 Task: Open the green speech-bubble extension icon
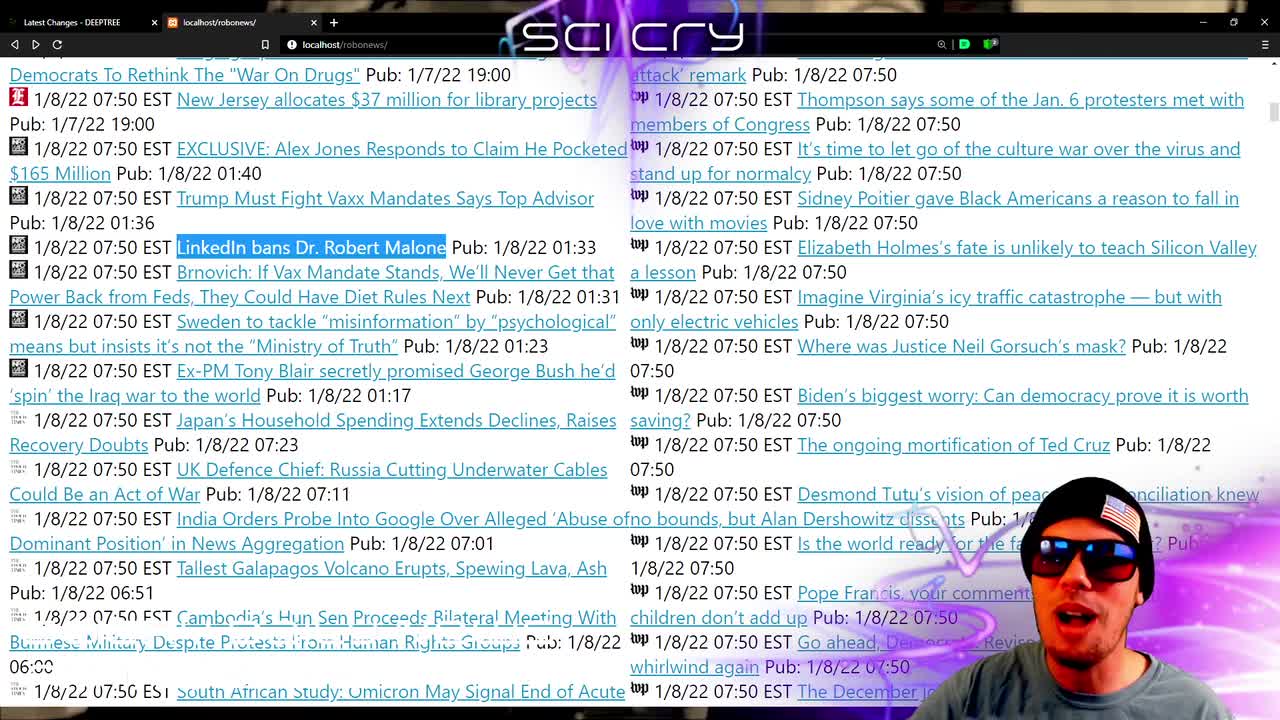click(964, 44)
